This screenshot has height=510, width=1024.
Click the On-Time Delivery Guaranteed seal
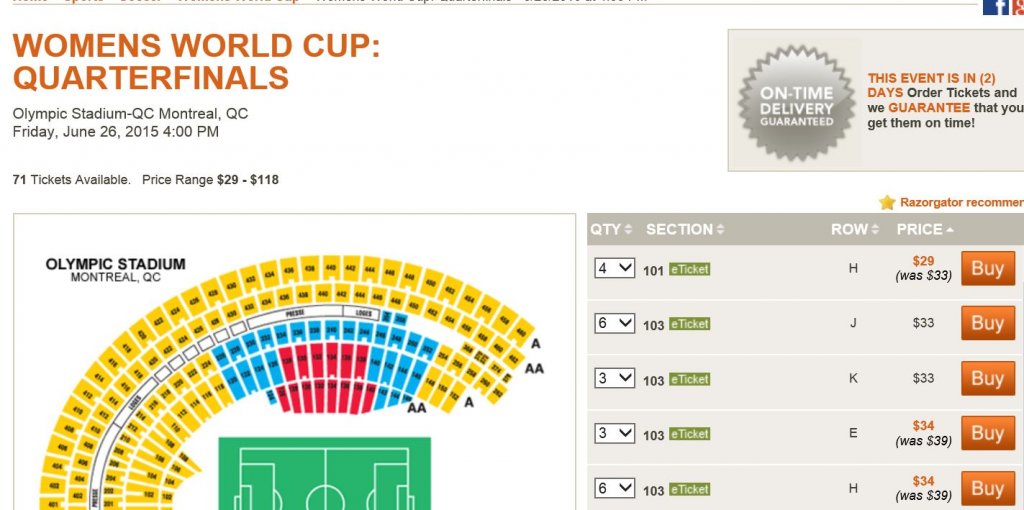(x=796, y=103)
